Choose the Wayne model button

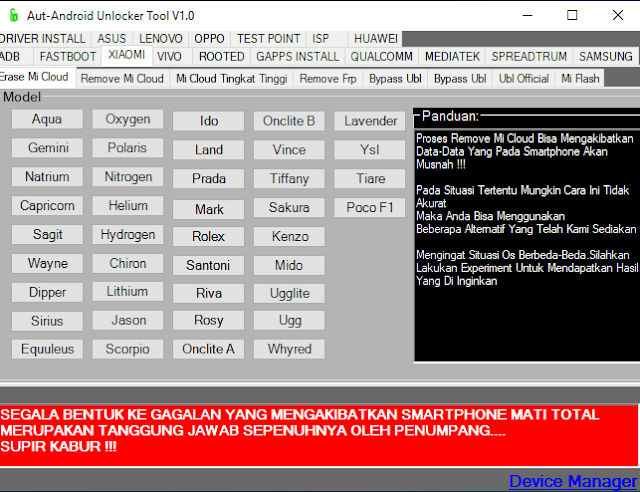click(x=47, y=263)
